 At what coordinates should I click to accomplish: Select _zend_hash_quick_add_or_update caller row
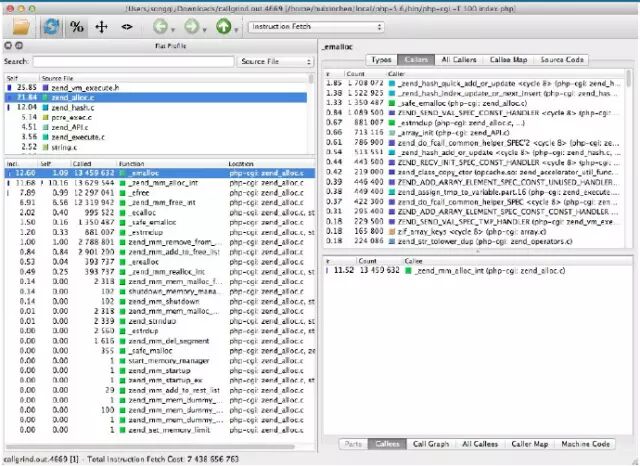point(474,83)
